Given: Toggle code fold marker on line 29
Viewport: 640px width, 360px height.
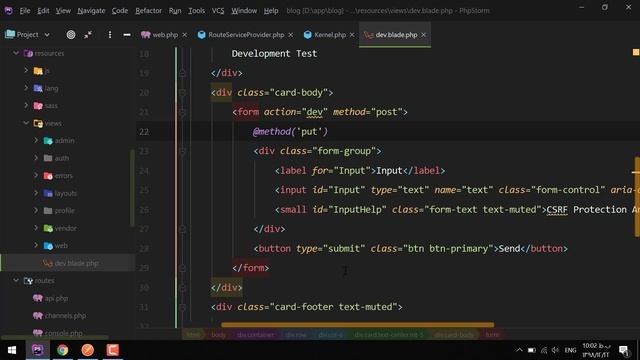Looking at the screenshot, I should click(182, 268).
